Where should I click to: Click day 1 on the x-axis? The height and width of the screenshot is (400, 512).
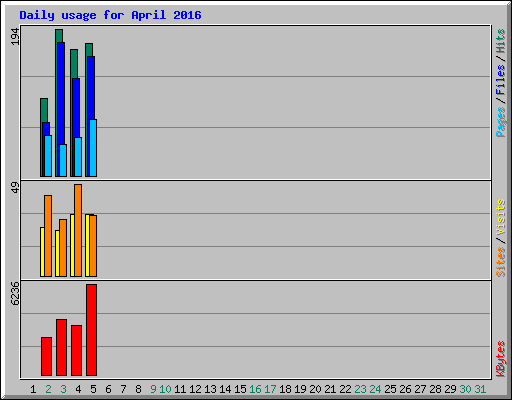(33, 389)
